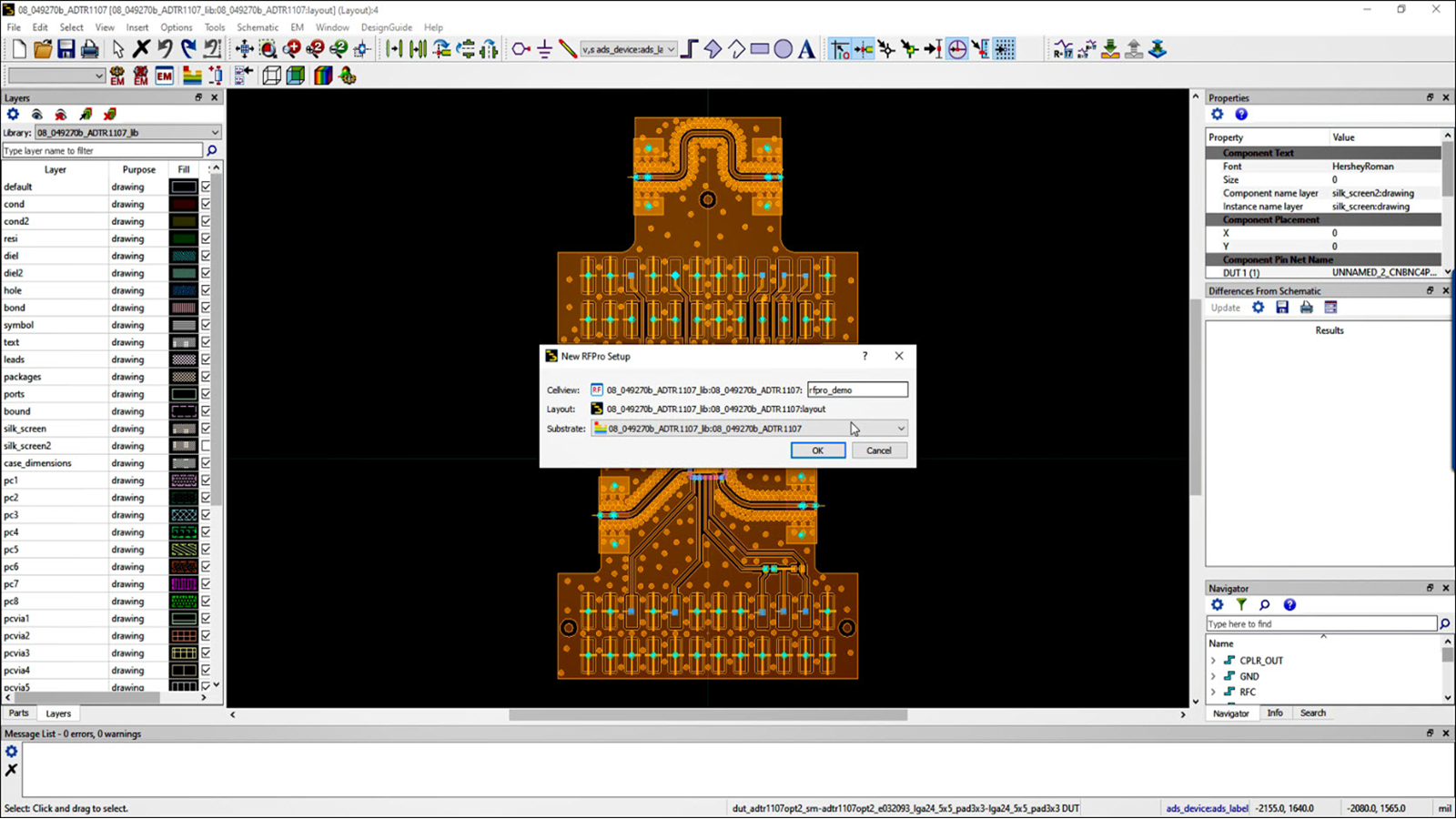1456x819 pixels.
Task: Click the Insert Ground icon
Action: [x=544, y=49]
